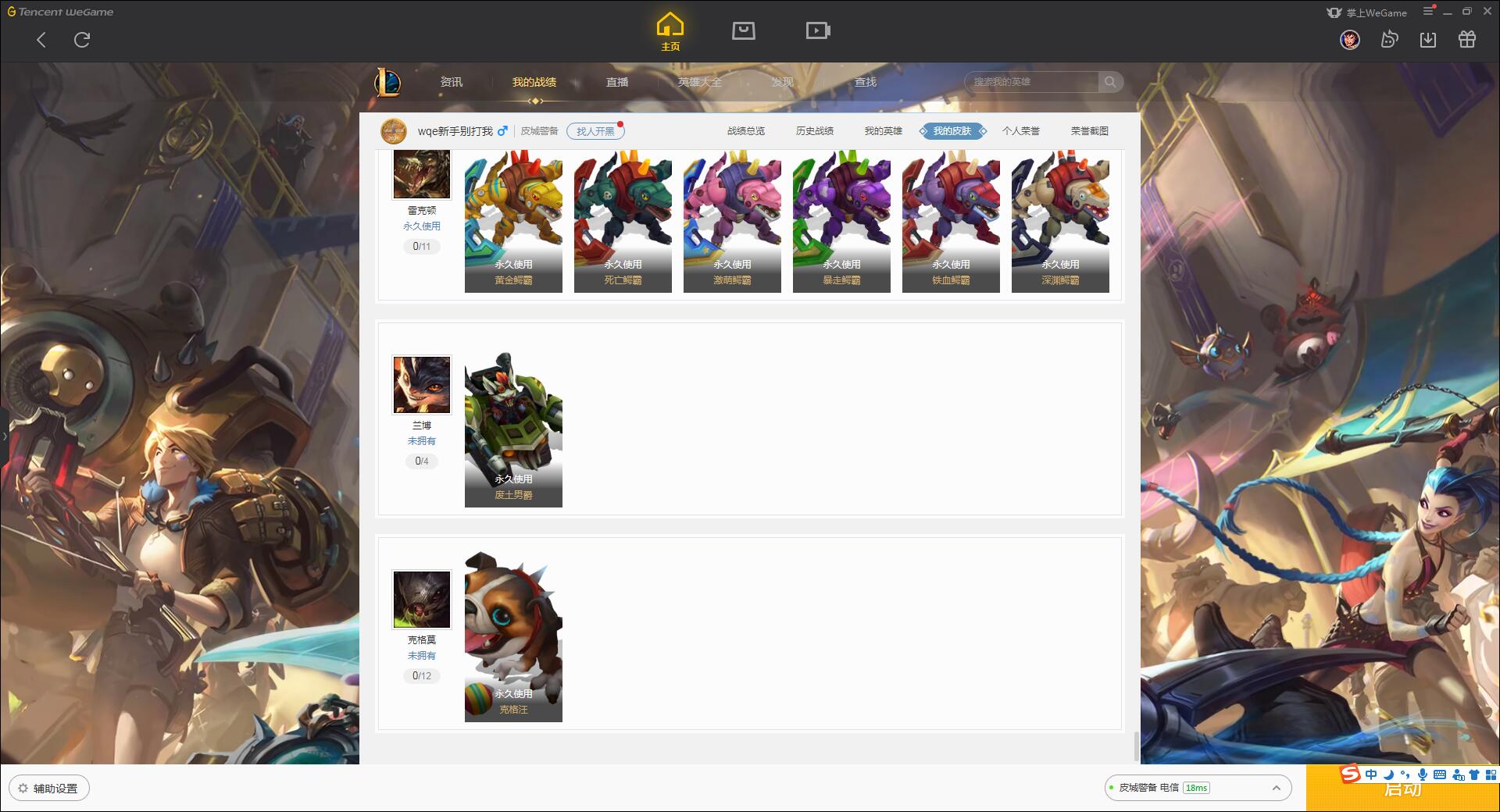Open the 查找 tab
1500x812 pixels.
click(x=866, y=82)
